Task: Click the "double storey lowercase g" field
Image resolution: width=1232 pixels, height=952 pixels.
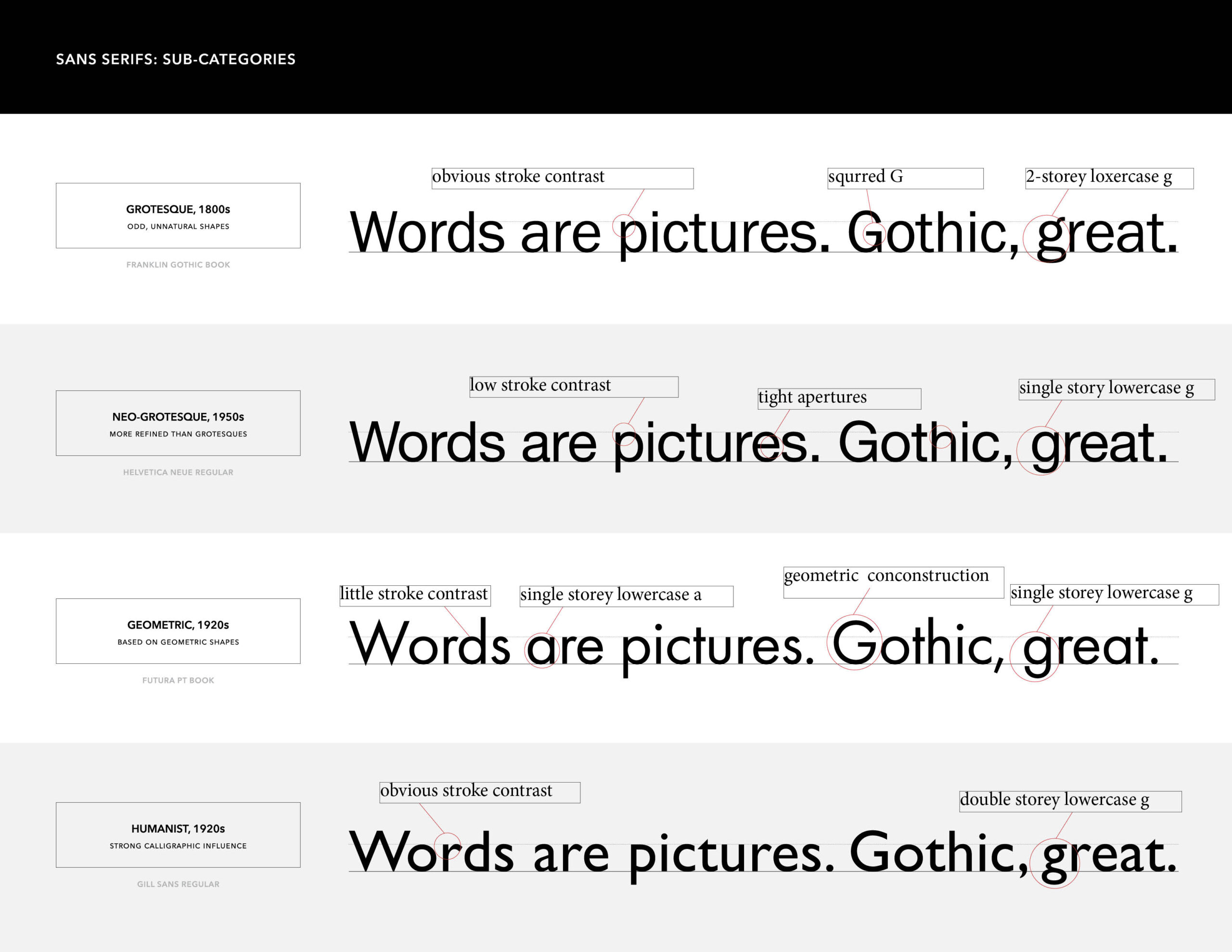Action: coord(1069,801)
